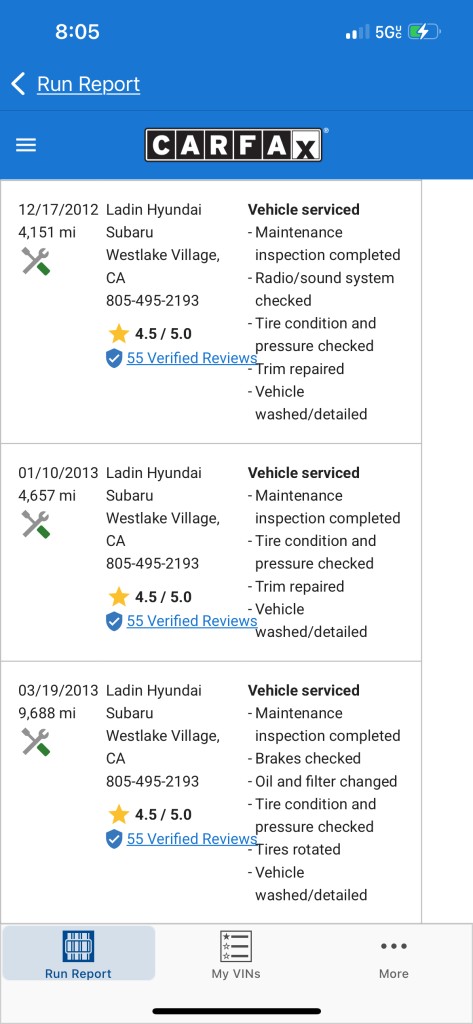Tap the battery charging indicator in the status bar
This screenshot has width=473, height=1024.
[x=424, y=31]
